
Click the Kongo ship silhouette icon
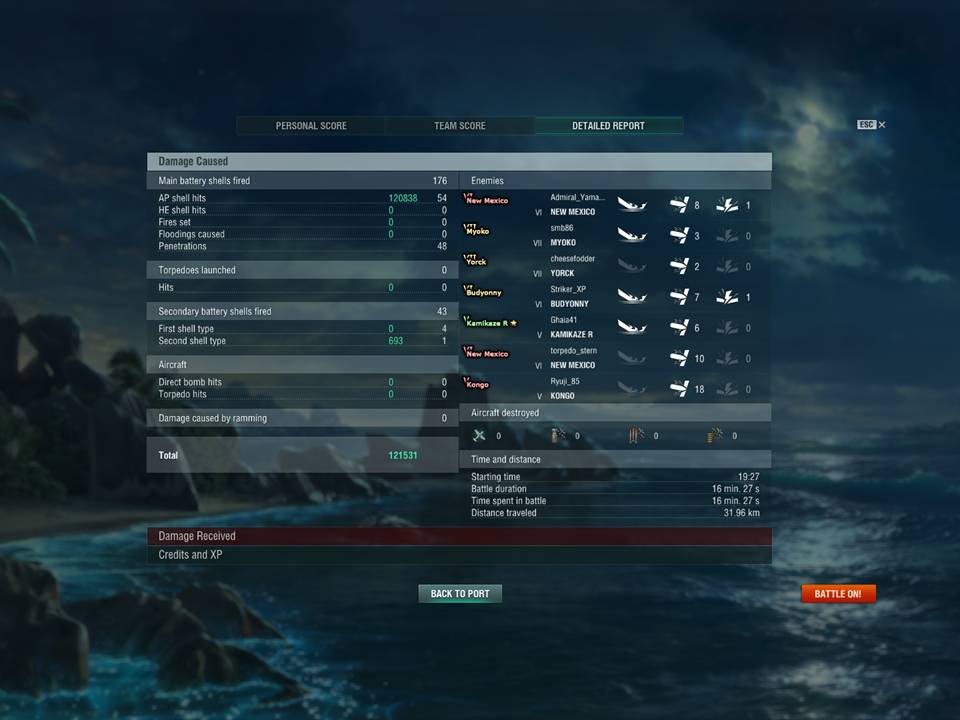pos(476,383)
